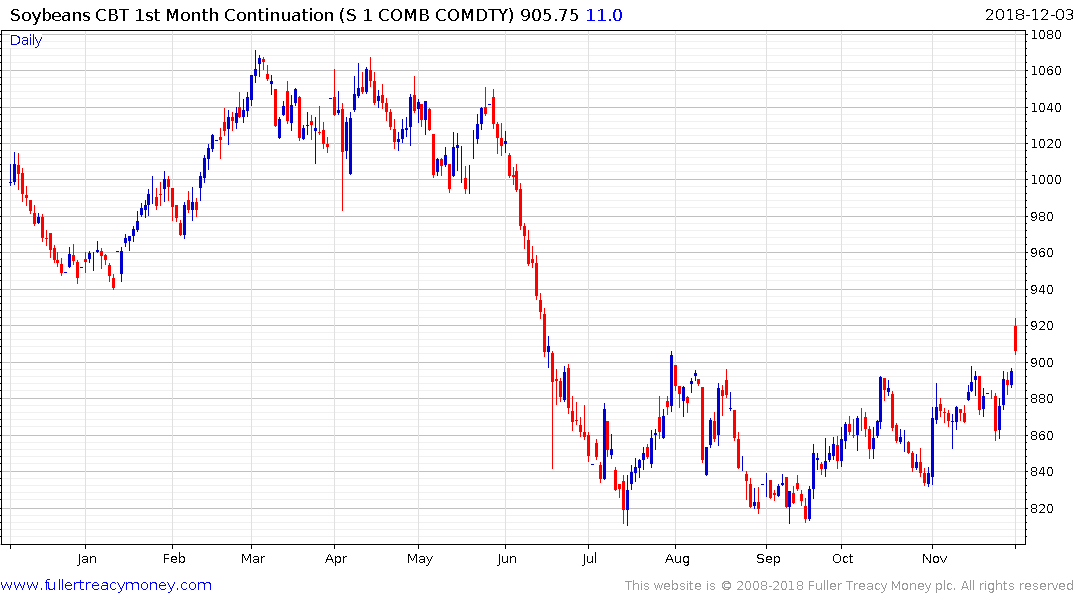The width and height of the screenshot is (1075, 600).
Task: Click the Feb month axis label
Action: [174, 559]
